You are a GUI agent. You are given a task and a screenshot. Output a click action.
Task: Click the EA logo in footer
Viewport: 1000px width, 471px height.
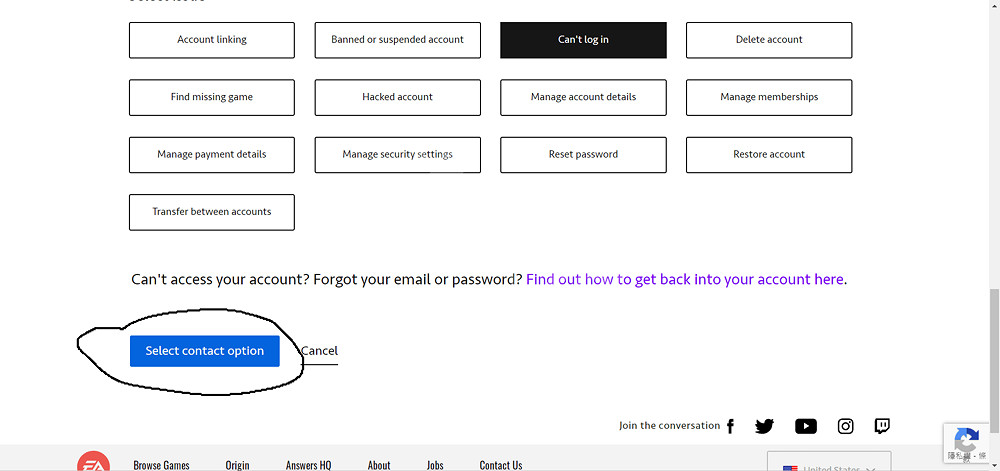click(x=94, y=463)
